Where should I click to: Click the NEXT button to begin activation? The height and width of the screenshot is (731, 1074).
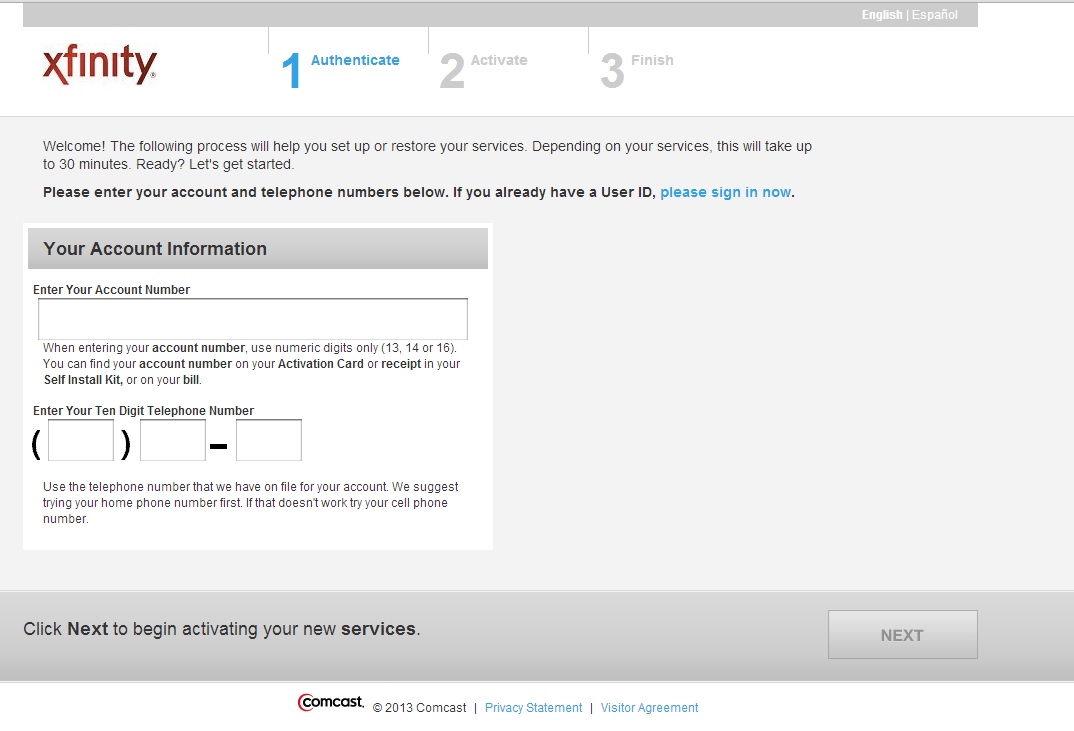(901, 634)
